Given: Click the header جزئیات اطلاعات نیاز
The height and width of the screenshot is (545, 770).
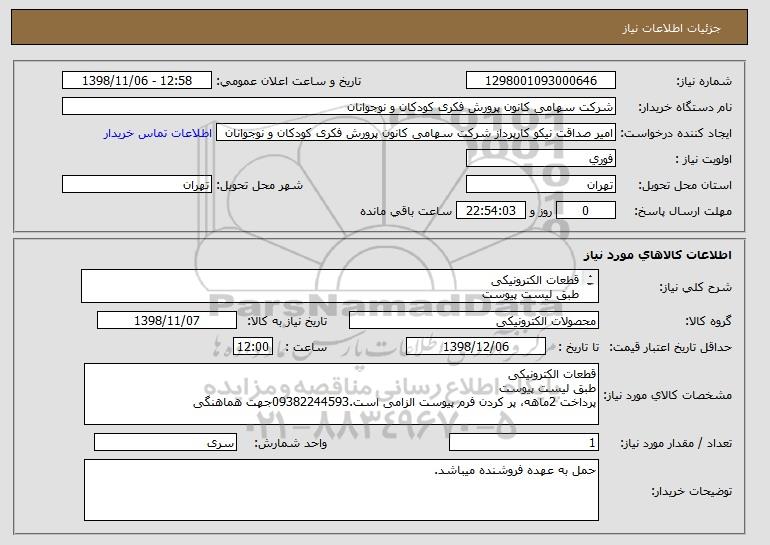Looking at the screenshot, I should click(671, 28).
